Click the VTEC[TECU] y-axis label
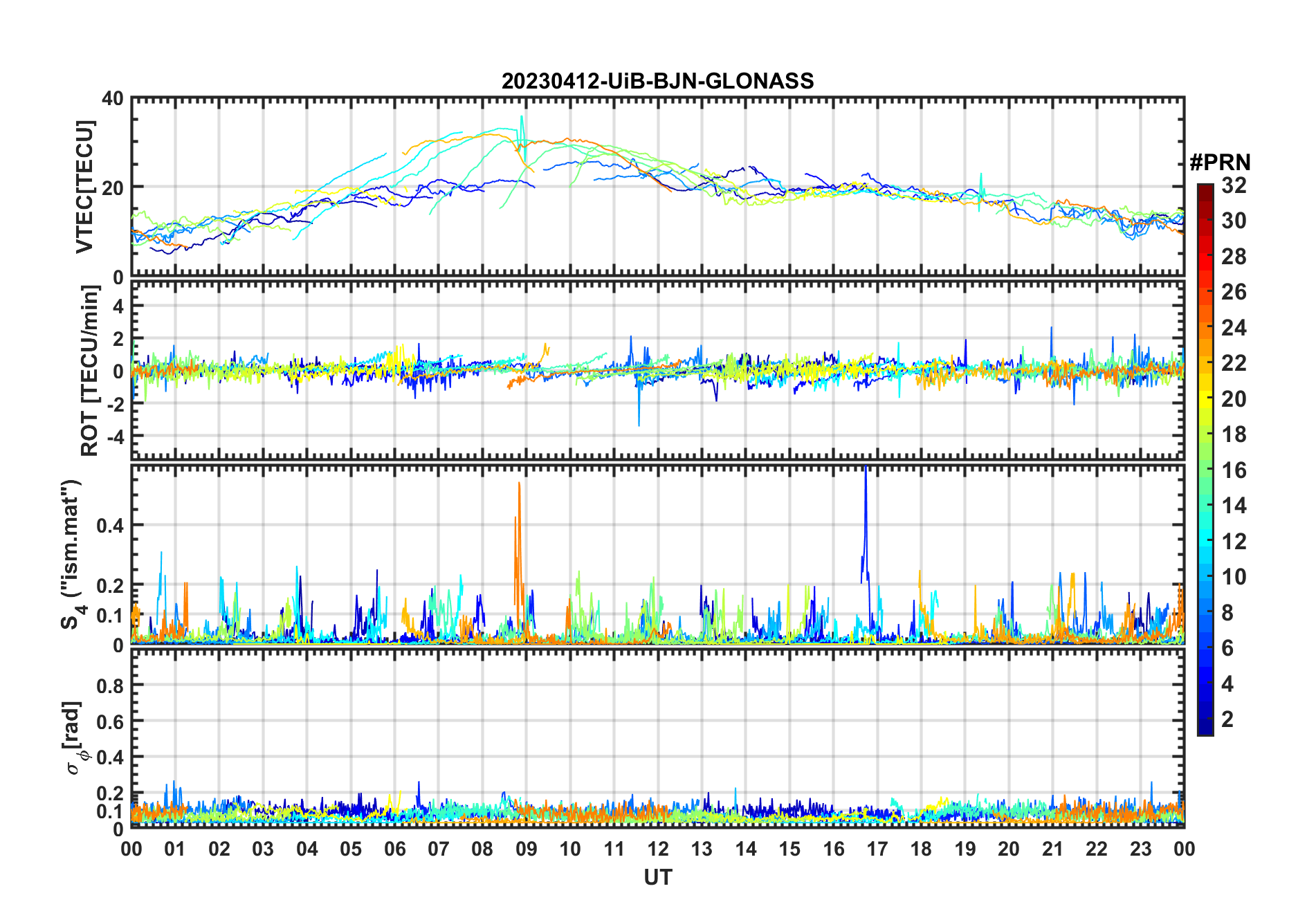The width and height of the screenshot is (1316, 920). pyautogui.click(x=84, y=187)
